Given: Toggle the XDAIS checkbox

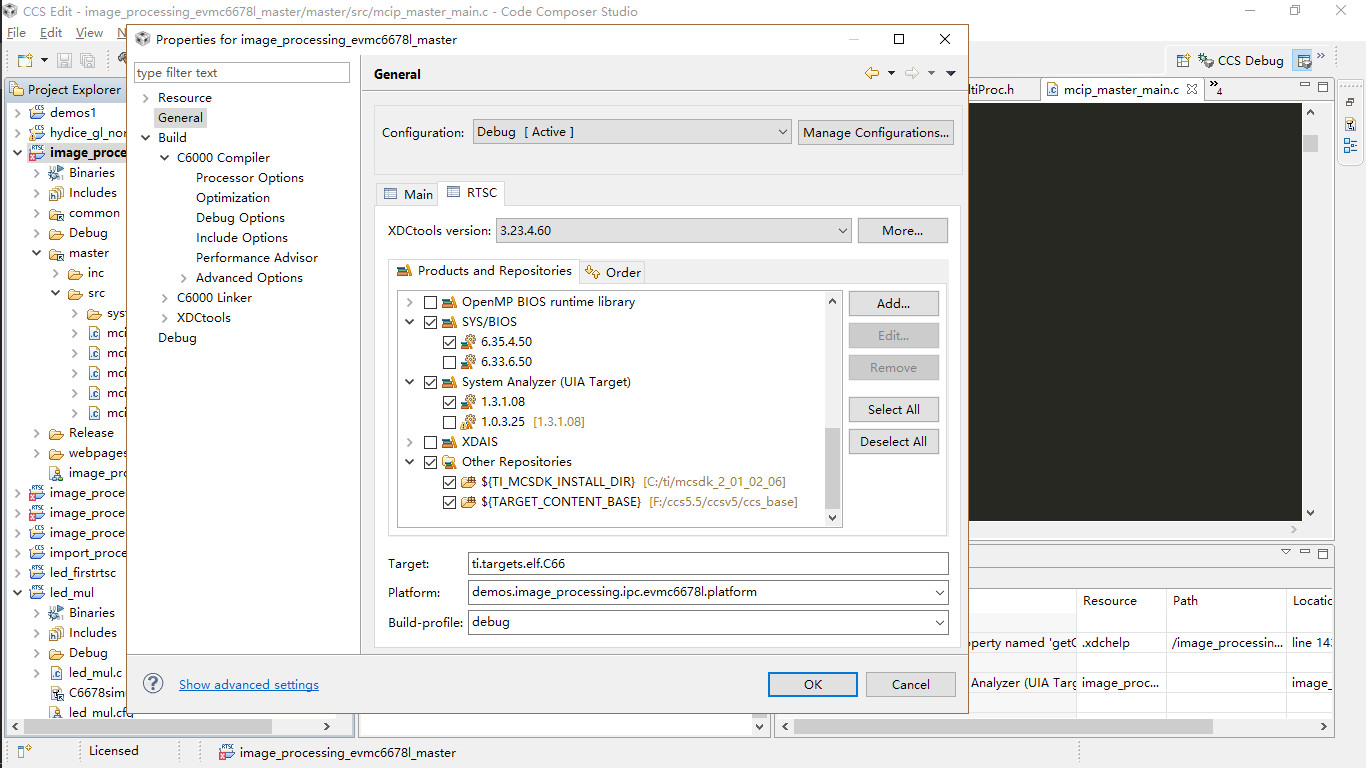Looking at the screenshot, I should click(x=430, y=442).
